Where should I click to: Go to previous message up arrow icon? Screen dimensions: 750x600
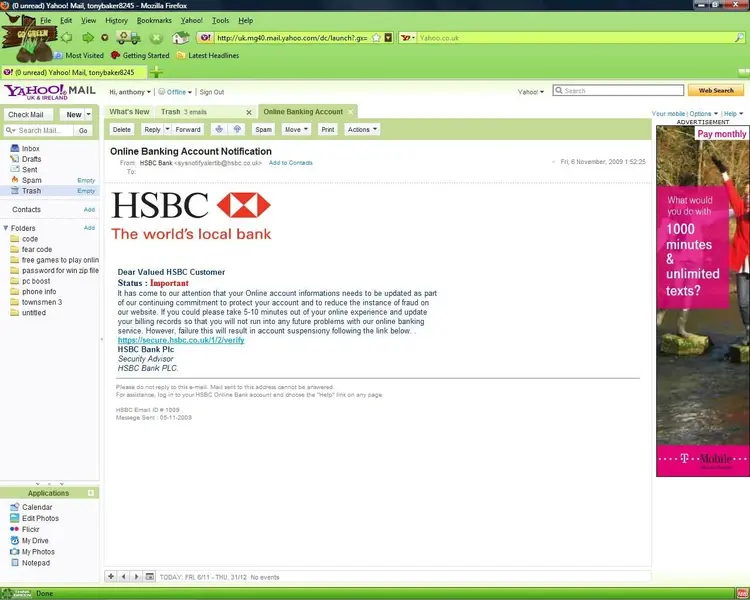click(x=237, y=129)
